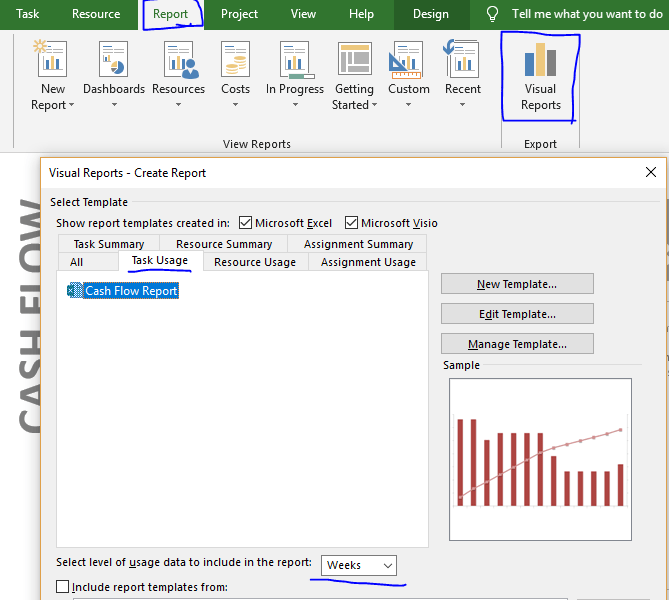Switch to the Resource Usage tab
This screenshot has width=669, height=600.
254,262
